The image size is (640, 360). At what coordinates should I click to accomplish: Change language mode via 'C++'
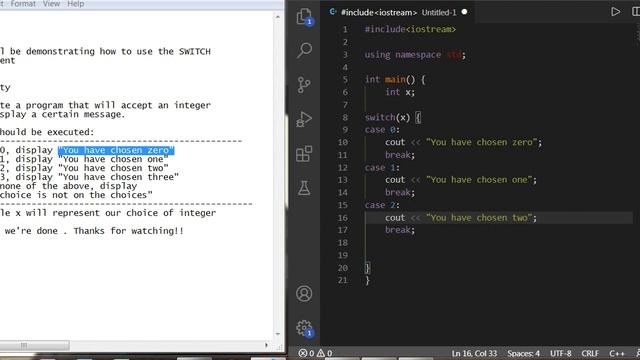tap(617, 353)
